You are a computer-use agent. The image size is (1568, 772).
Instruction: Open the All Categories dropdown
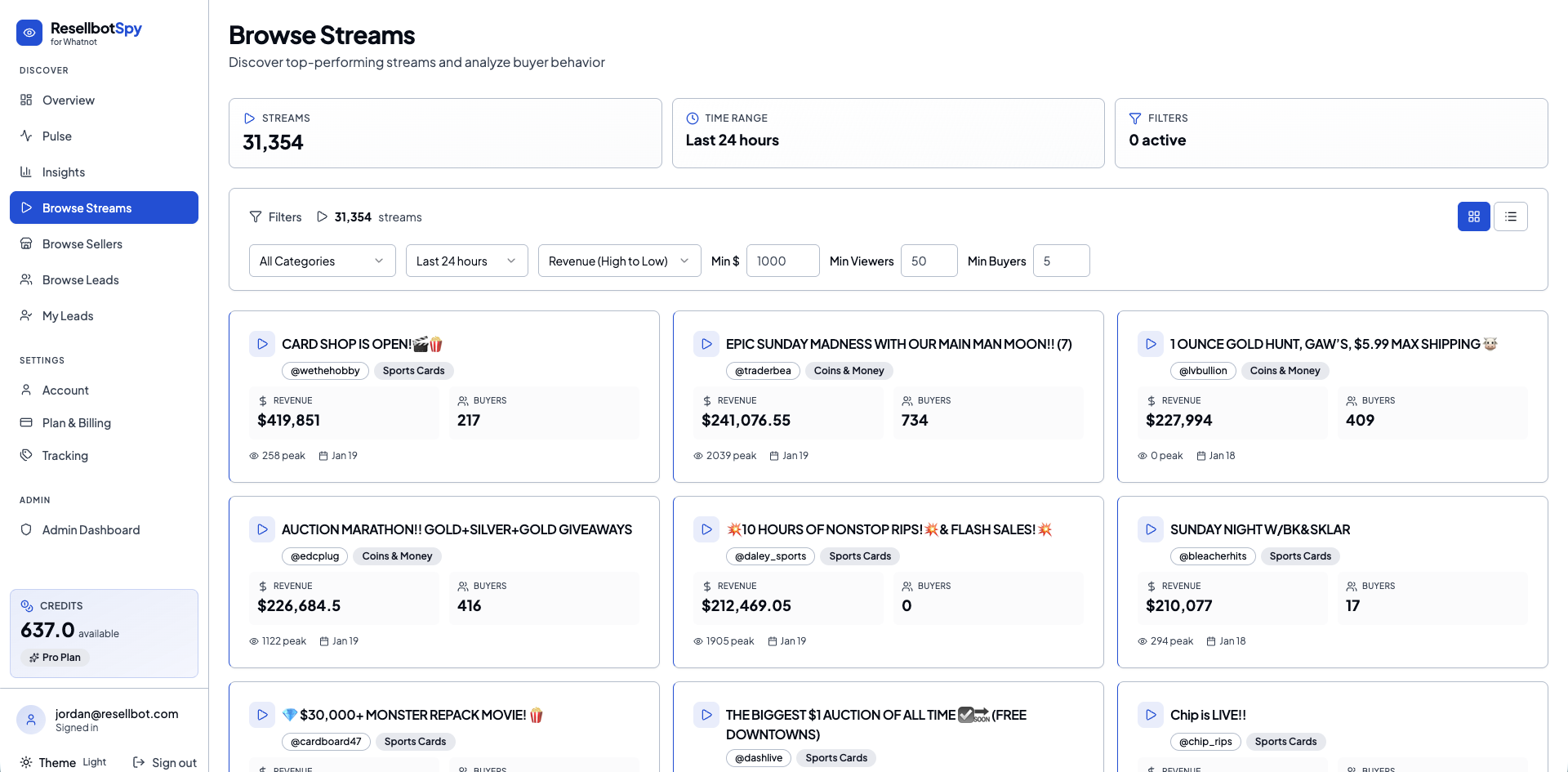click(x=322, y=261)
